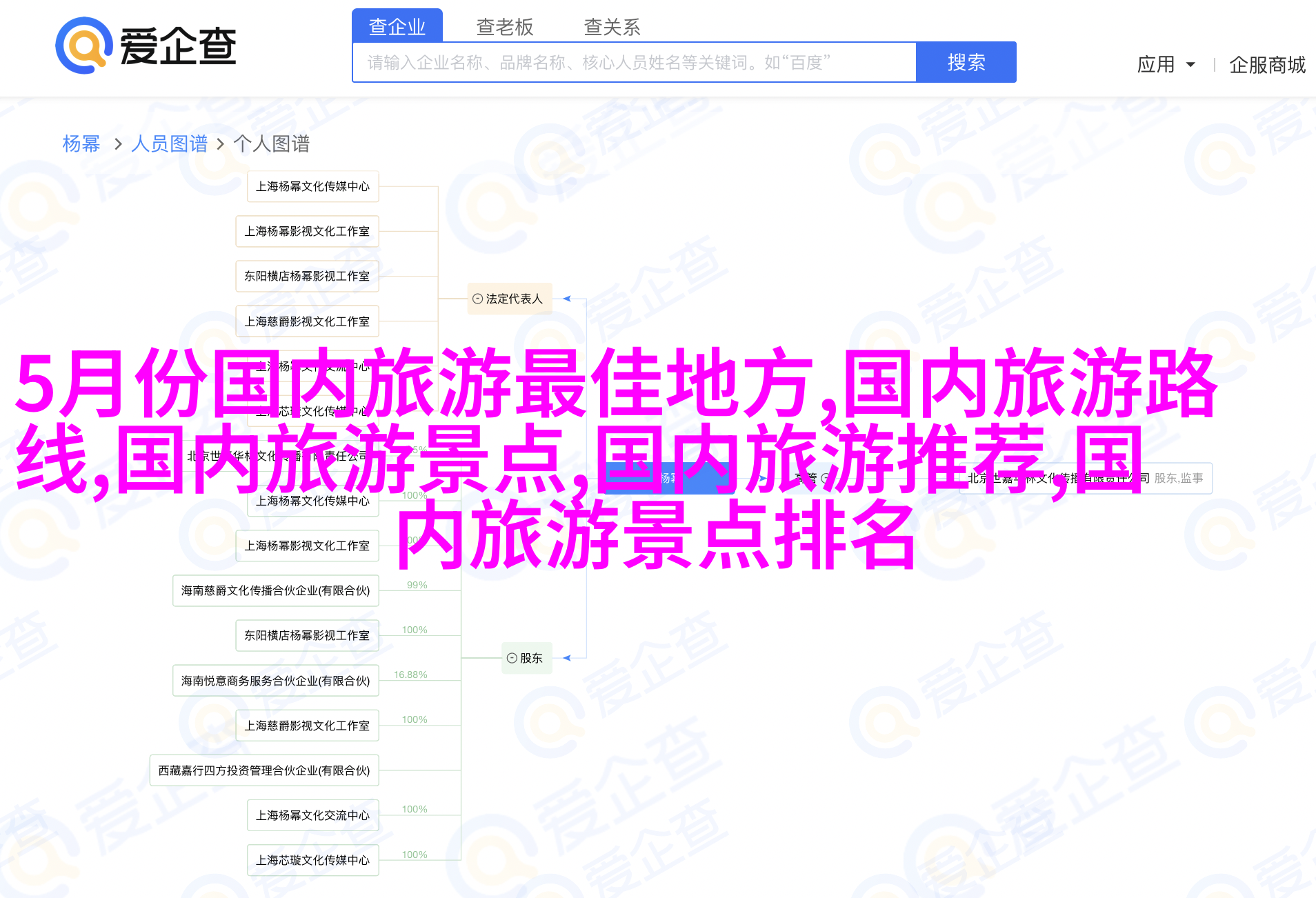Click the 爱企查 logo

tap(146, 46)
